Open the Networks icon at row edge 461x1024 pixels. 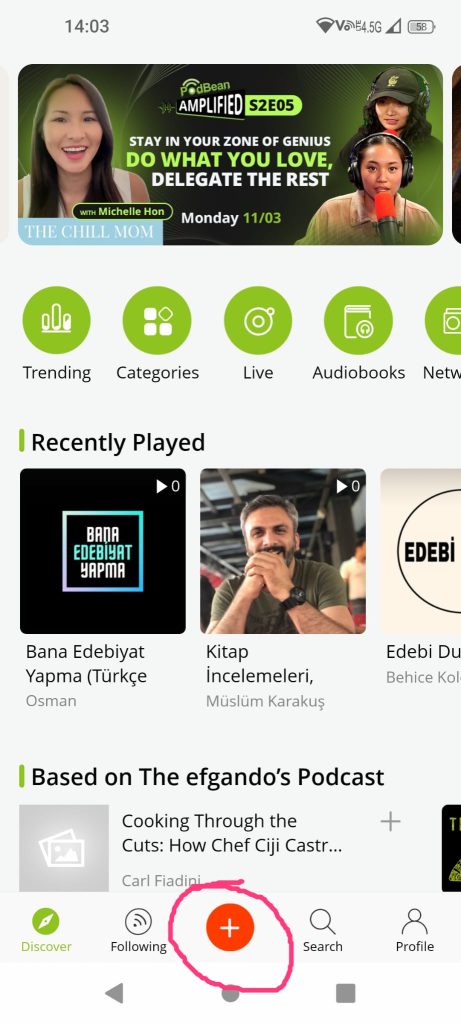(x=443, y=320)
